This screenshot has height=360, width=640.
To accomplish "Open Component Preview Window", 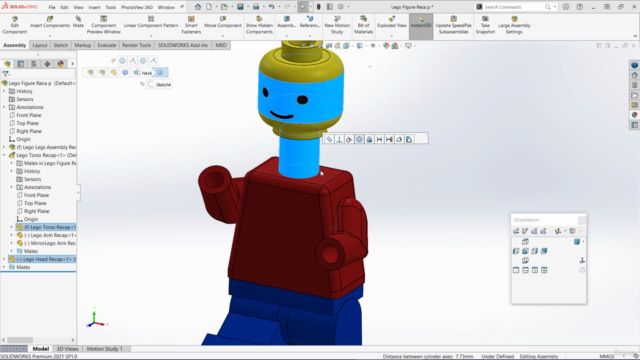I will (x=103, y=25).
